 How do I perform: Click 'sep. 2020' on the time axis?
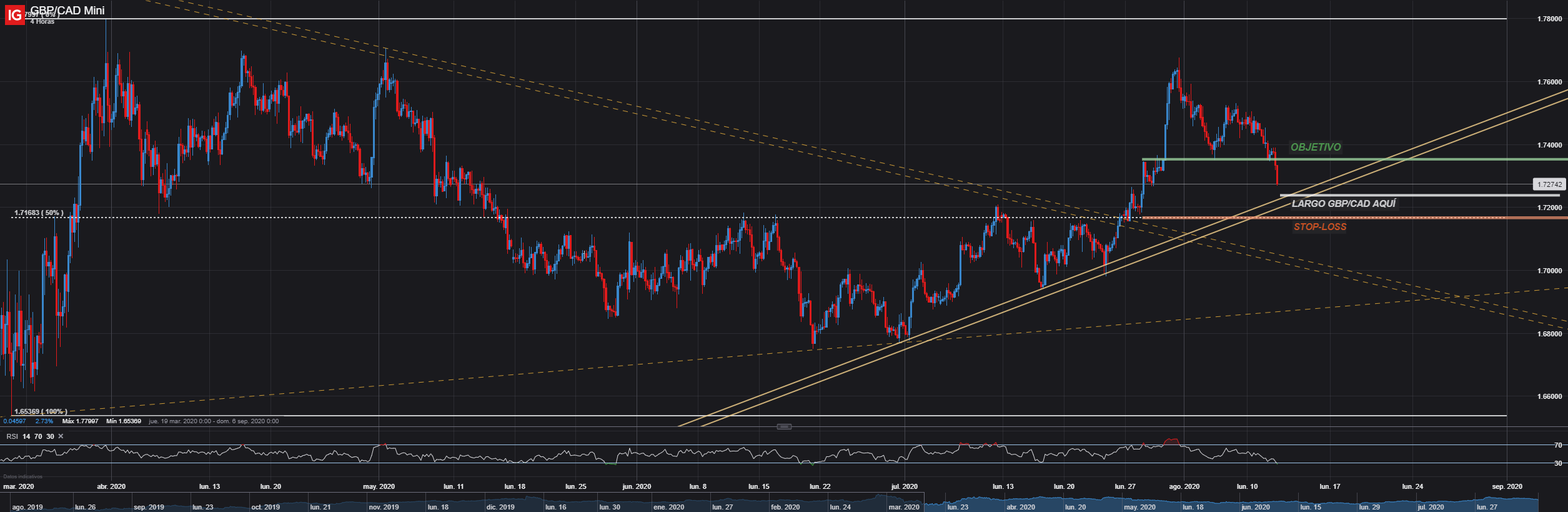click(1507, 486)
